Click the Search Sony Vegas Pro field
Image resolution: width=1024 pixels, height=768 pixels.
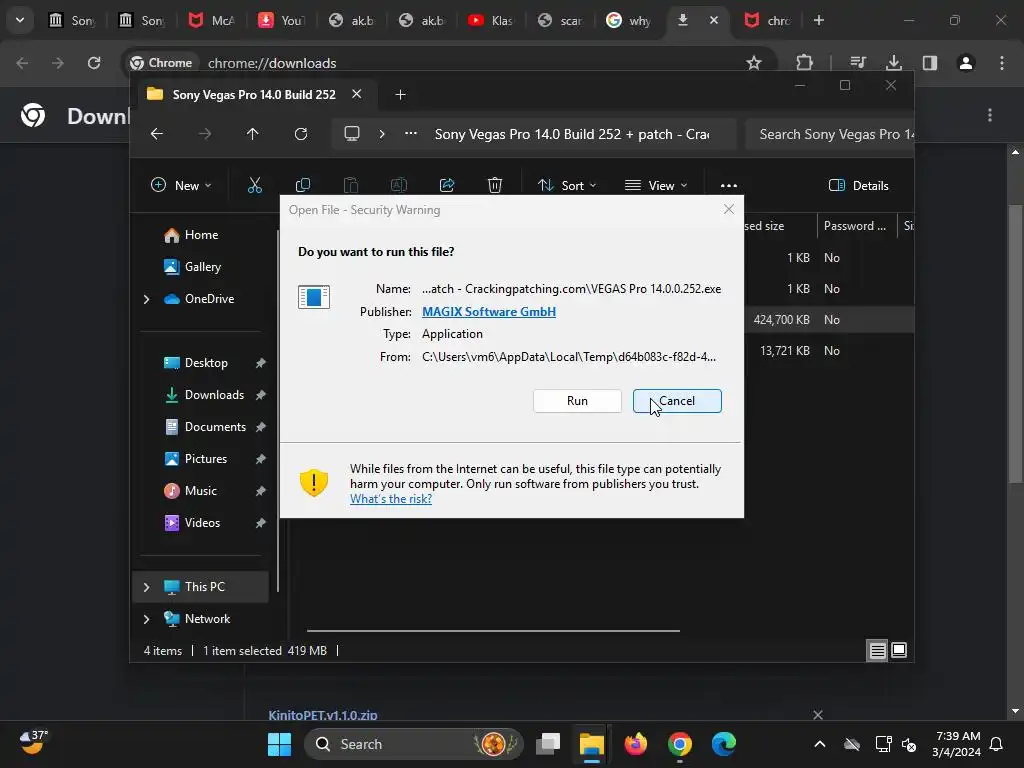829,134
